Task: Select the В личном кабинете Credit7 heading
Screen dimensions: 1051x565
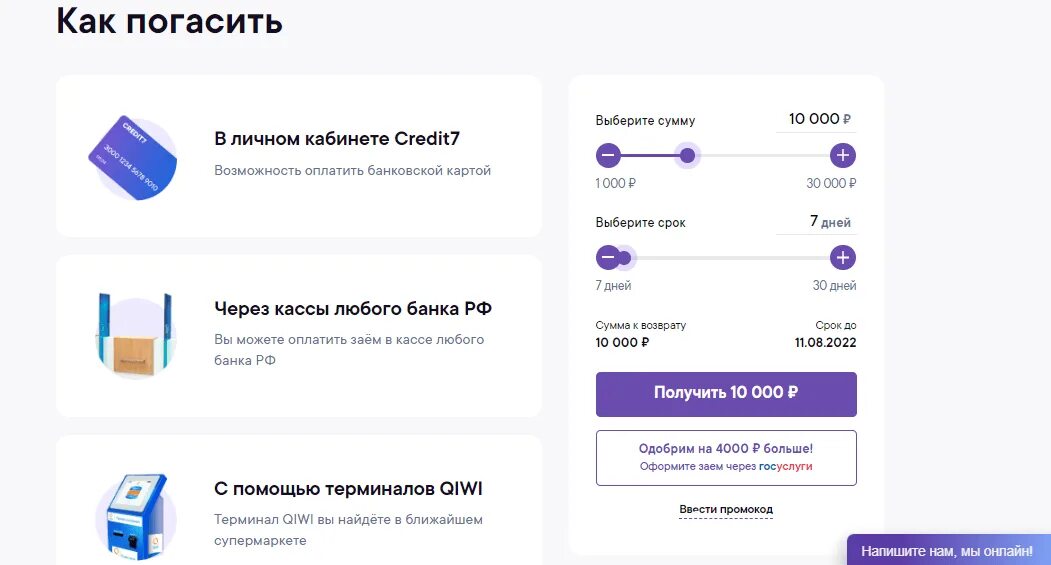Action: point(337,139)
